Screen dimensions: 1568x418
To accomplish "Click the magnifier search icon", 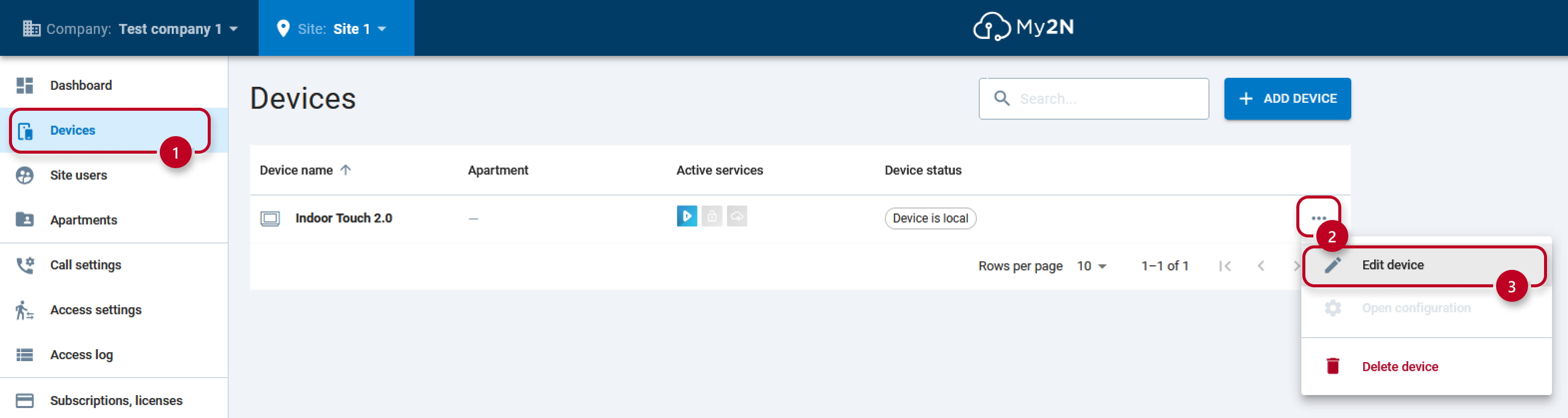I will coord(1001,98).
